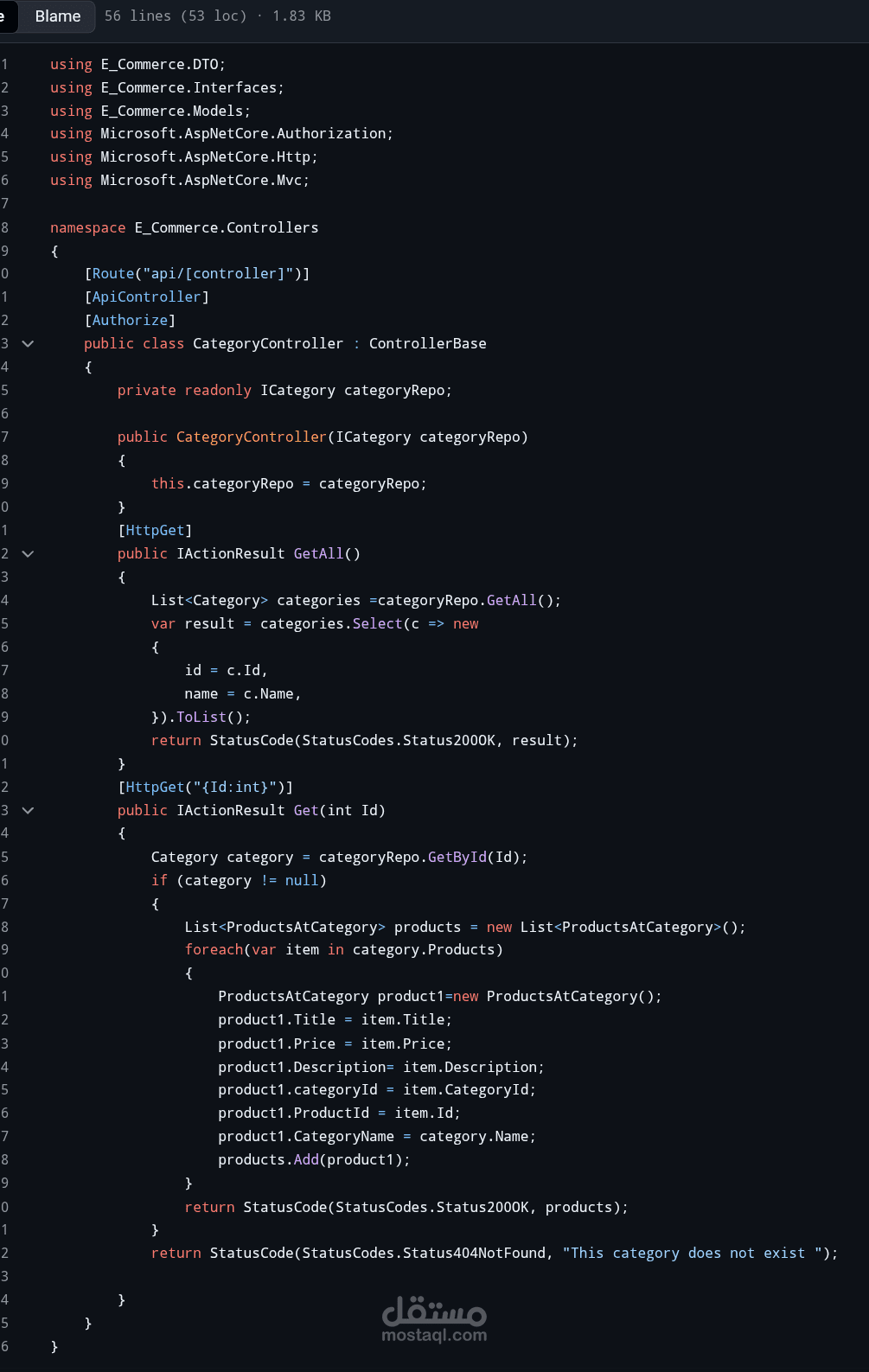Click the return Status200OK, result line
This screenshot has height=1372, width=869.
[x=364, y=741]
